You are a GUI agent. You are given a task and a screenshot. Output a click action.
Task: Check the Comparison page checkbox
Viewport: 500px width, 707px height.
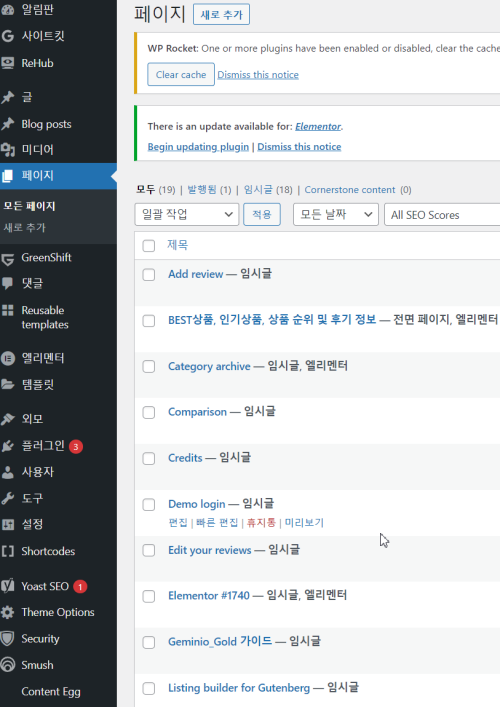pos(149,413)
